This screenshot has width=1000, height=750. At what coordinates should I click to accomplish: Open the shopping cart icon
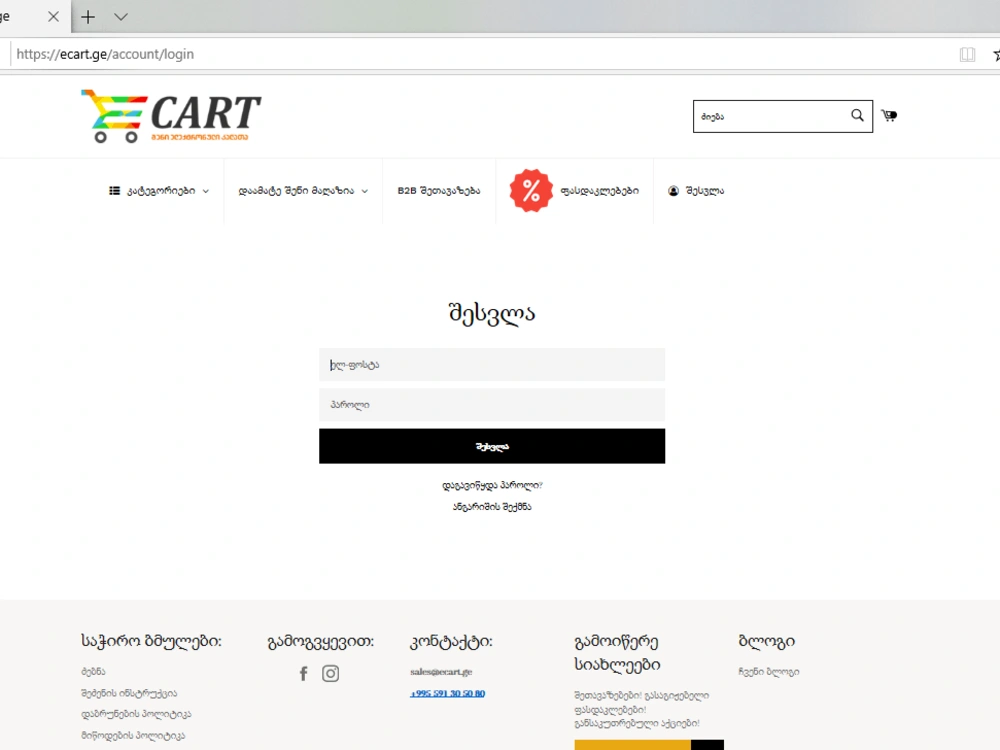point(888,115)
